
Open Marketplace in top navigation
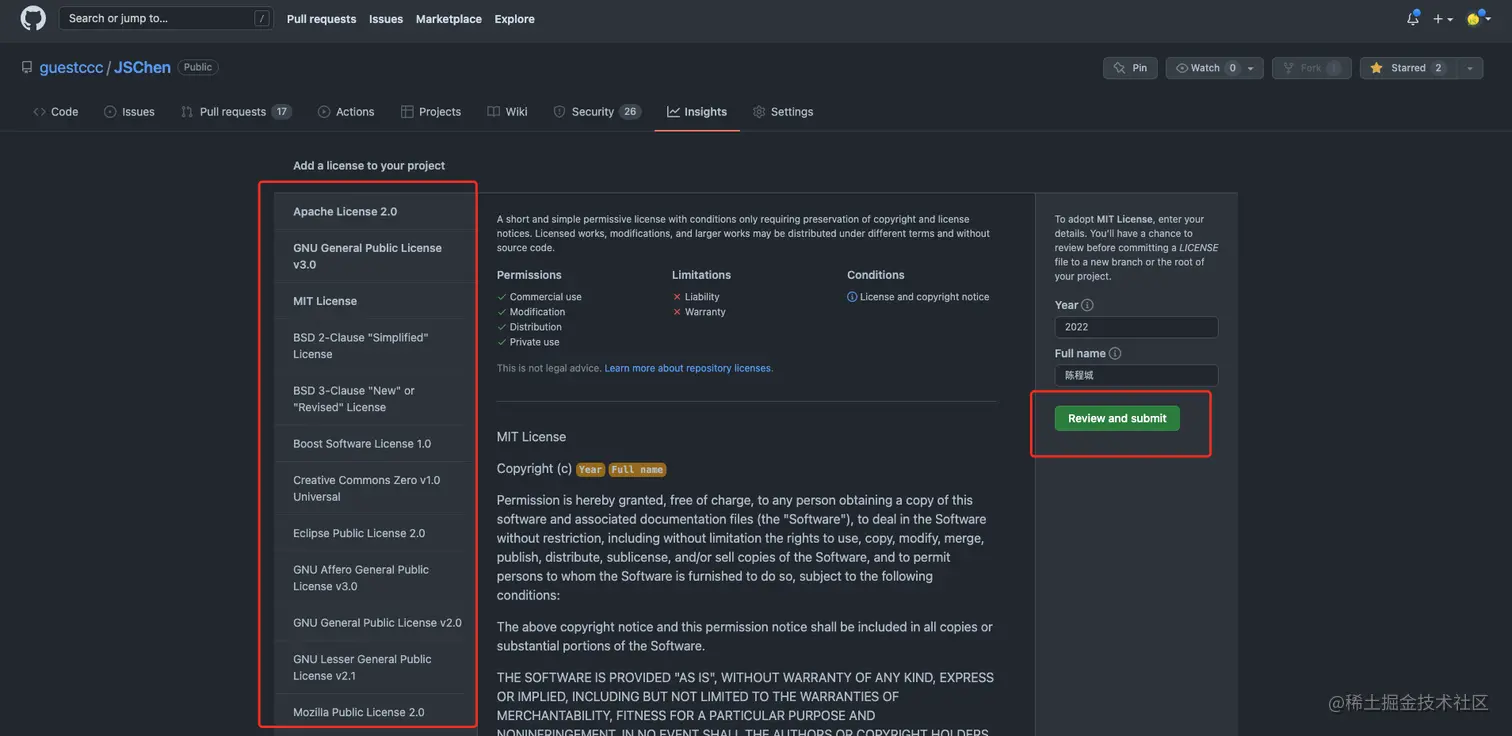448,19
